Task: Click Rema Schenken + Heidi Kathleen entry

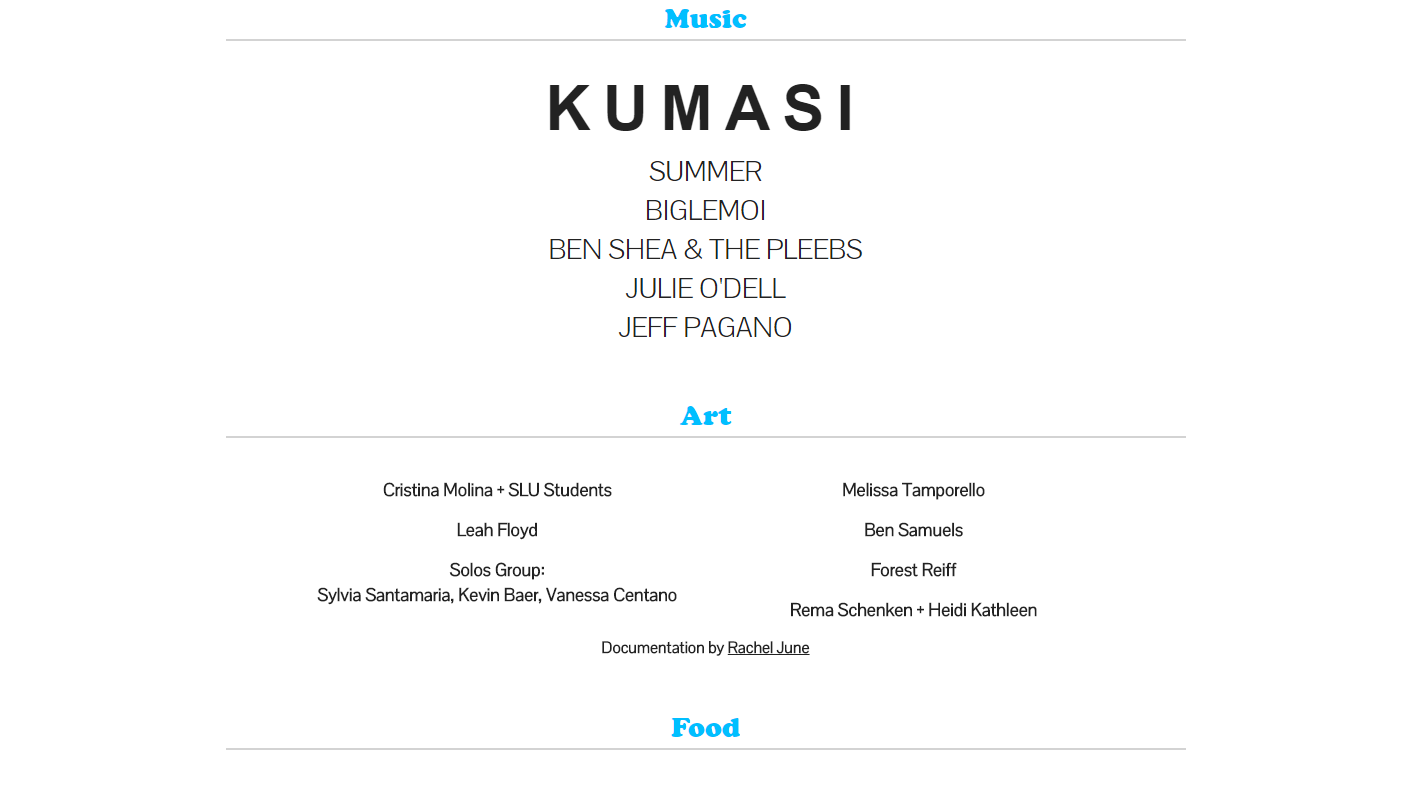Action: pos(913,610)
